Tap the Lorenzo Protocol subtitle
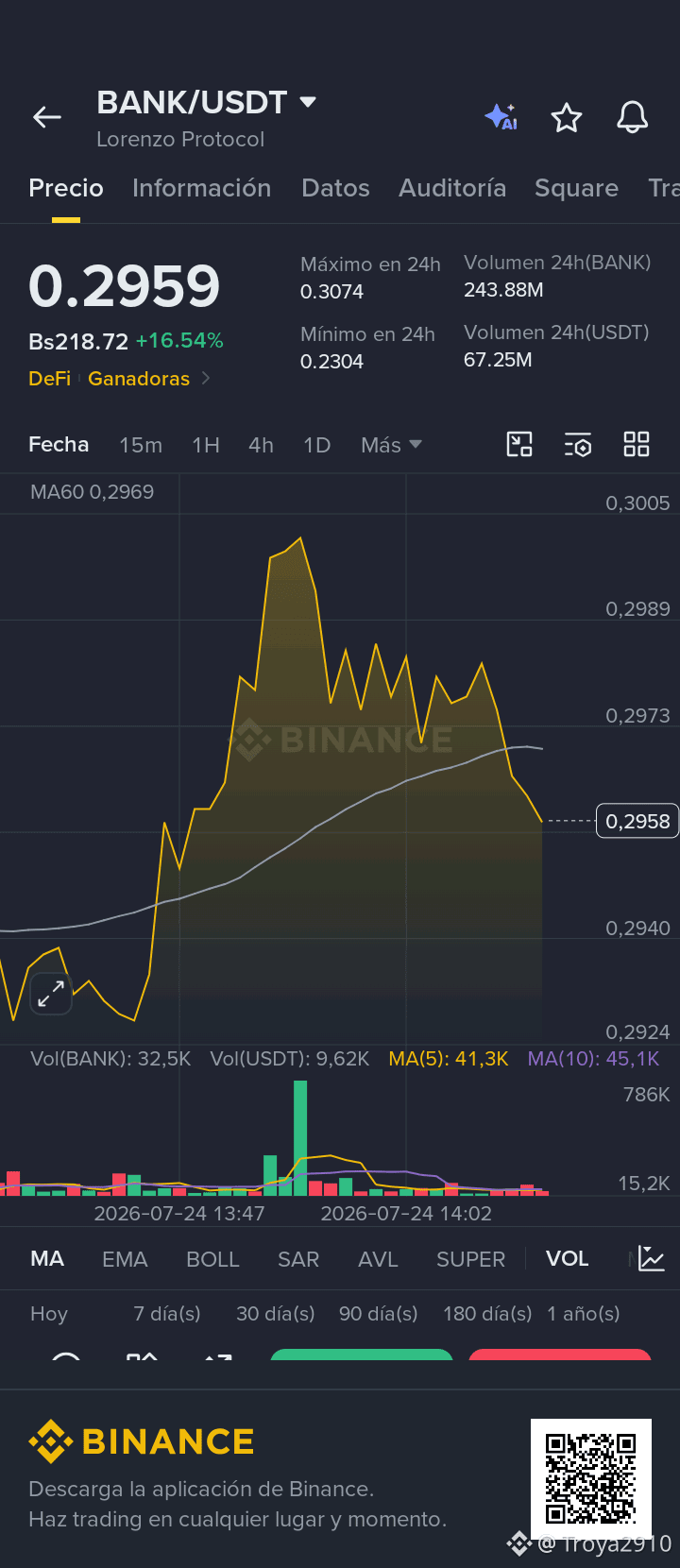Screen dimensions: 680x1568 tap(180, 139)
